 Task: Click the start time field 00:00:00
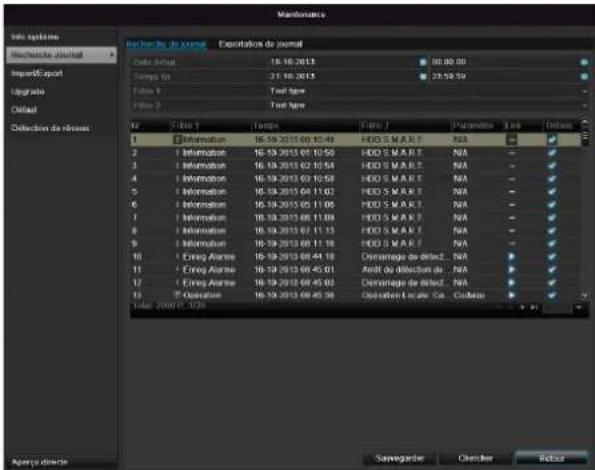click(504, 62)
